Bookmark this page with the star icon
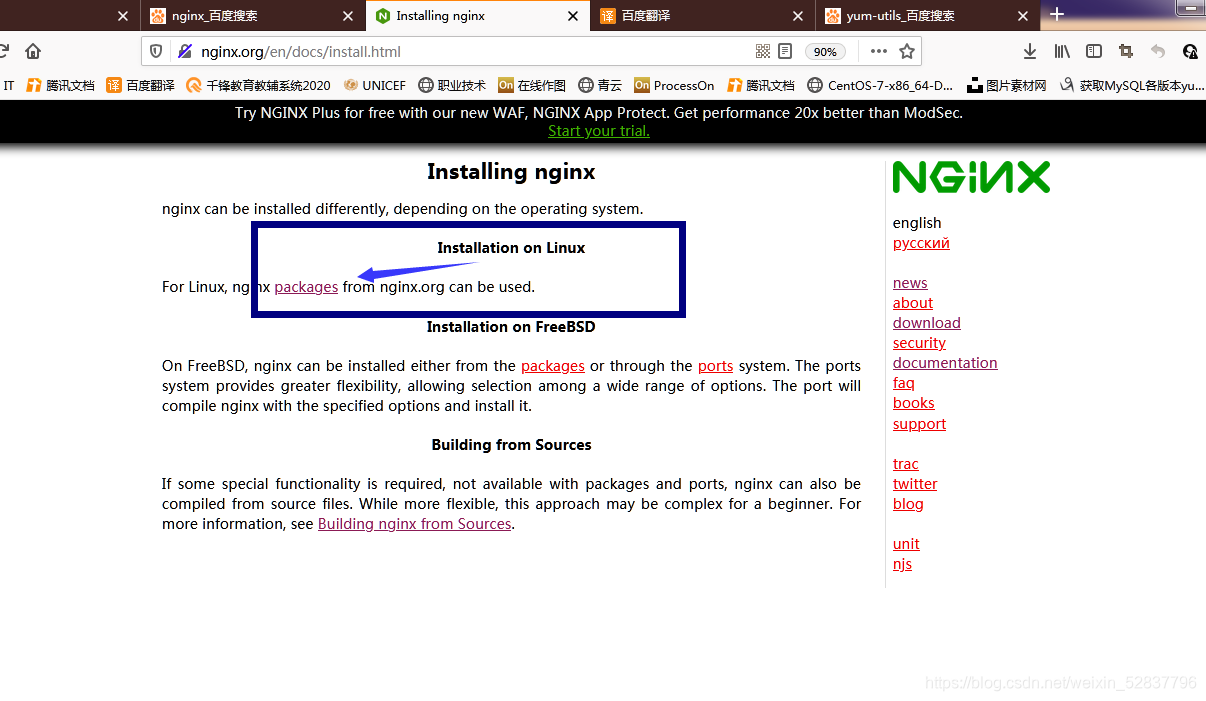Screen dimensions: 1206x701 [x=907, y=51]
